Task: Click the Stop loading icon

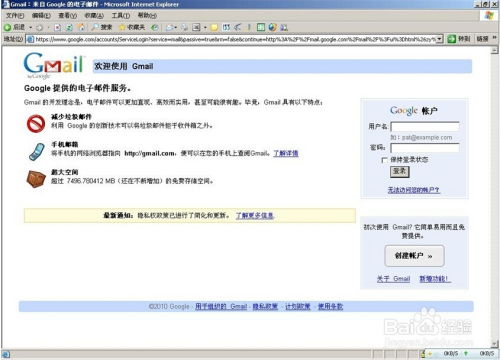Action: point(58,28)
